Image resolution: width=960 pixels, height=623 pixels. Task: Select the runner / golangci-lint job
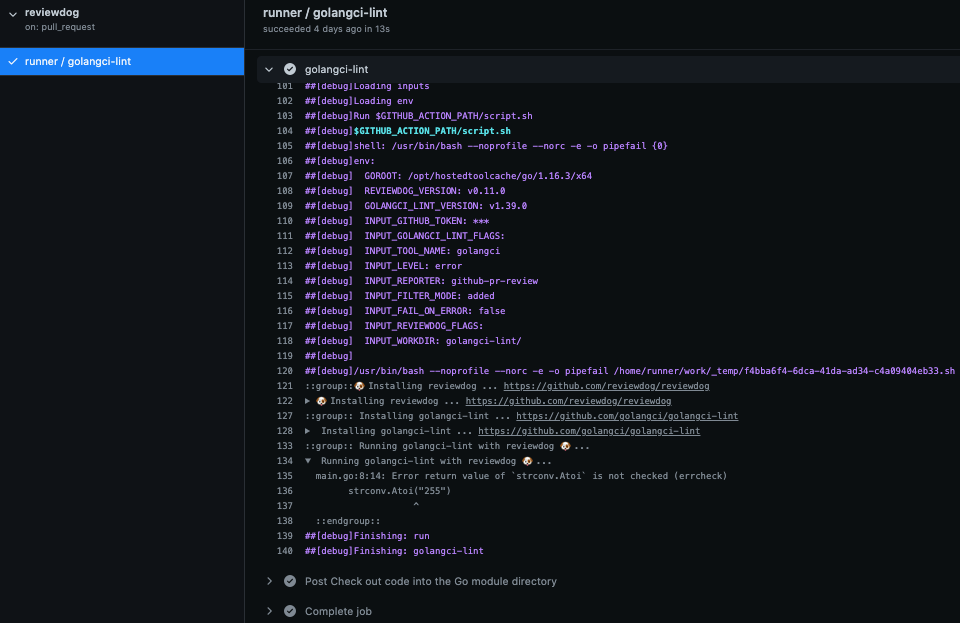click(122, 61)
